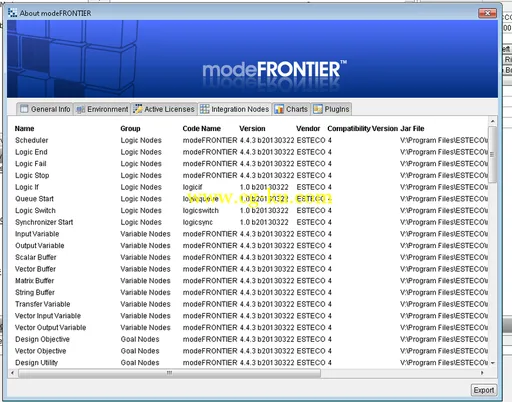
Task: Click the logicsync code name cell
Action: [x=197, y=222]
